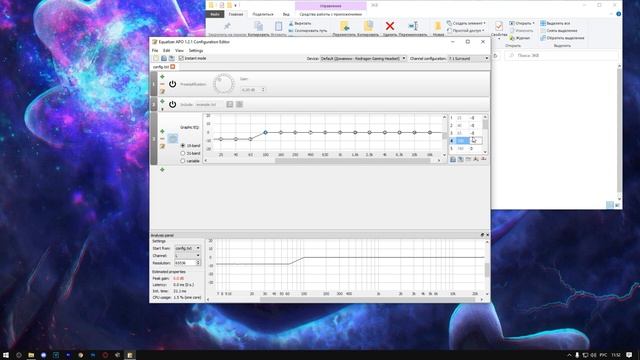Click the Save toolbar icon
Viewport: 640px width, 360px height.
coord(171,58)
